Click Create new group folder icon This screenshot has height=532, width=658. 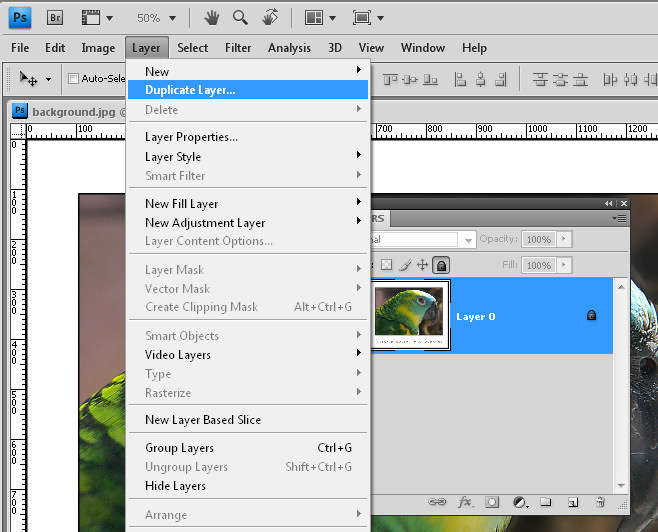pos(546,502)
